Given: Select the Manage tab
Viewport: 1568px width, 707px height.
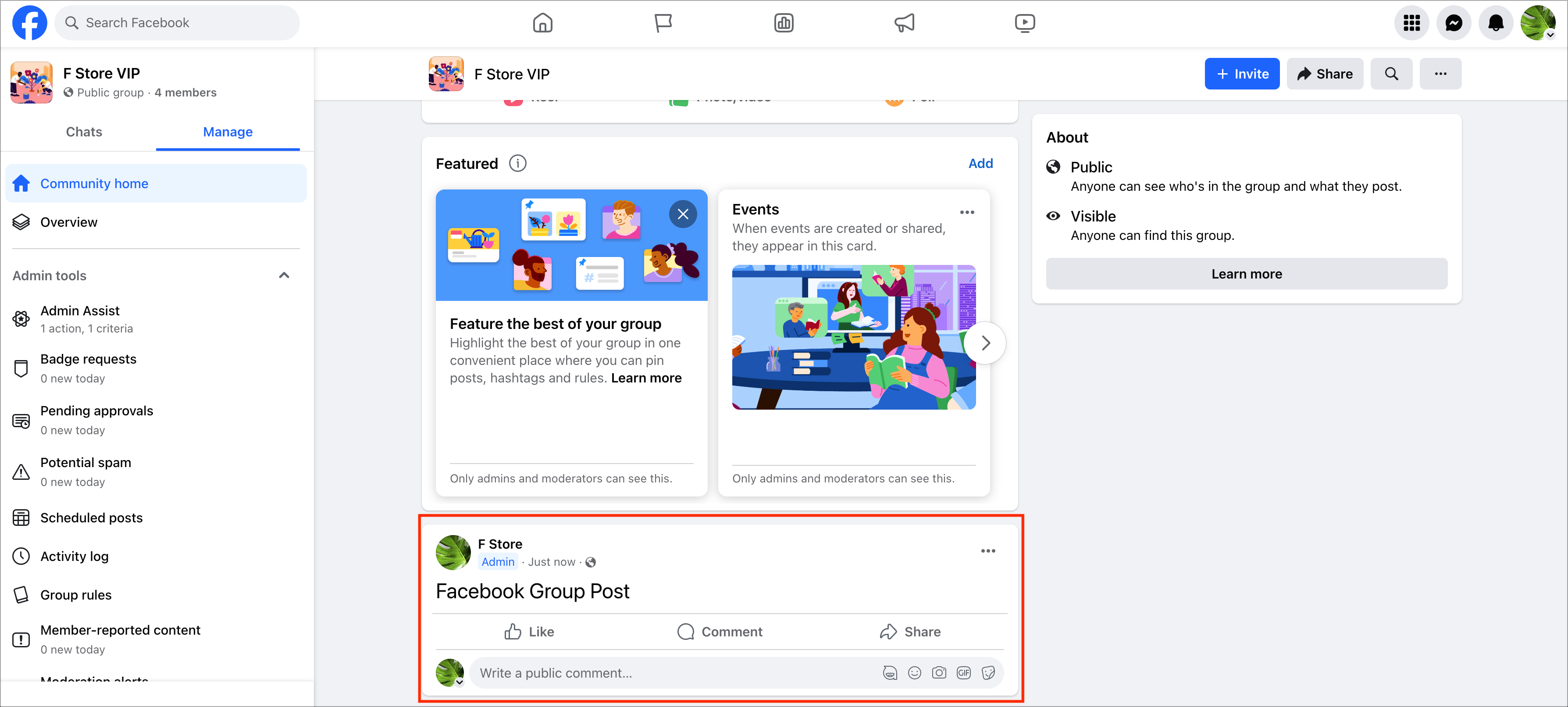Looking at the screenshot, I should point(228,132).
